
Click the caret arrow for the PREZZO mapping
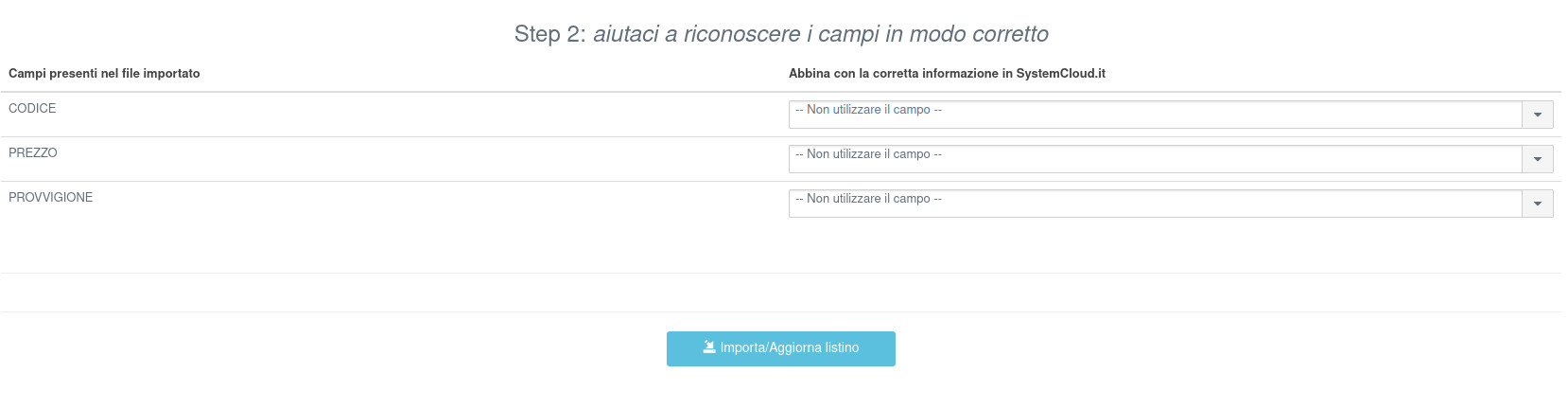(x=1538, y=159)
